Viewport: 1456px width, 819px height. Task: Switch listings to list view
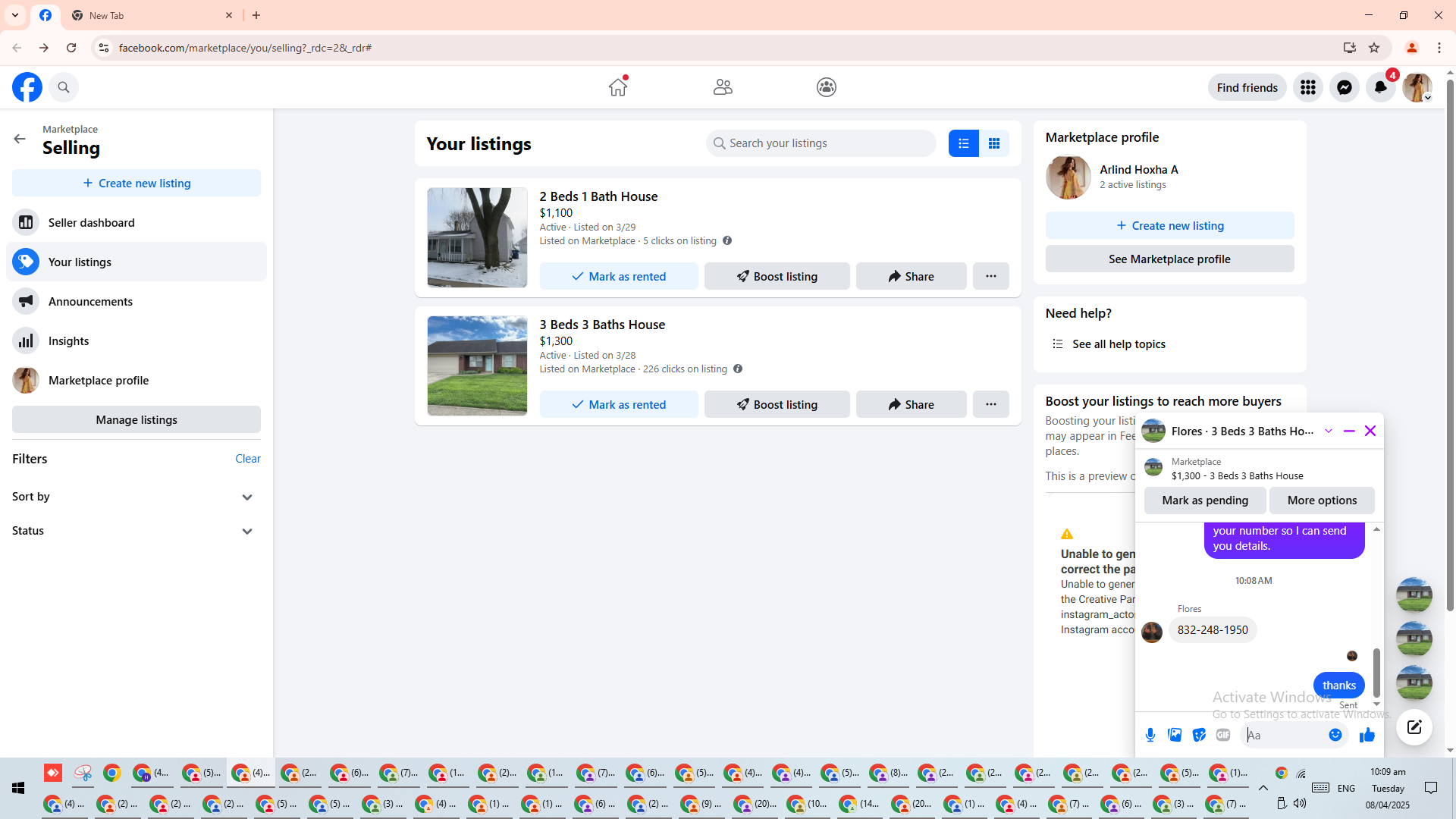963,143
